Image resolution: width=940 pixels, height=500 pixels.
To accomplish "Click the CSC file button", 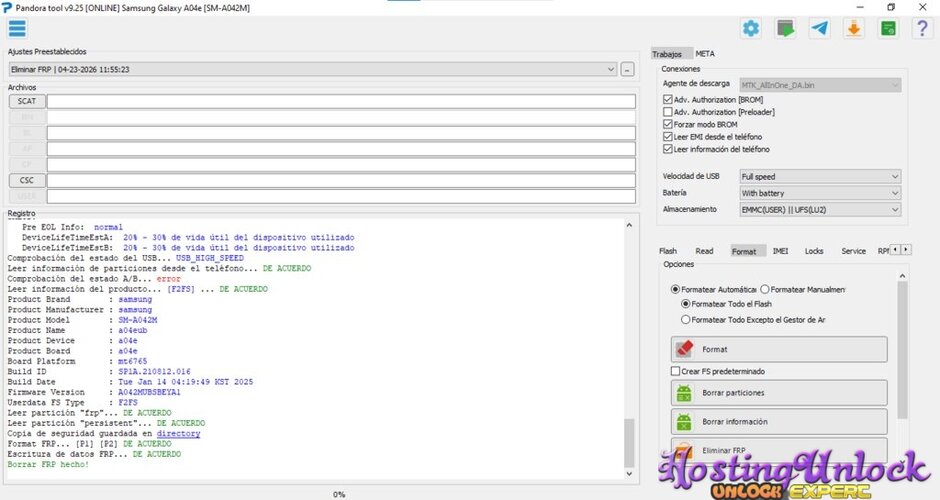I will point(27,180).
